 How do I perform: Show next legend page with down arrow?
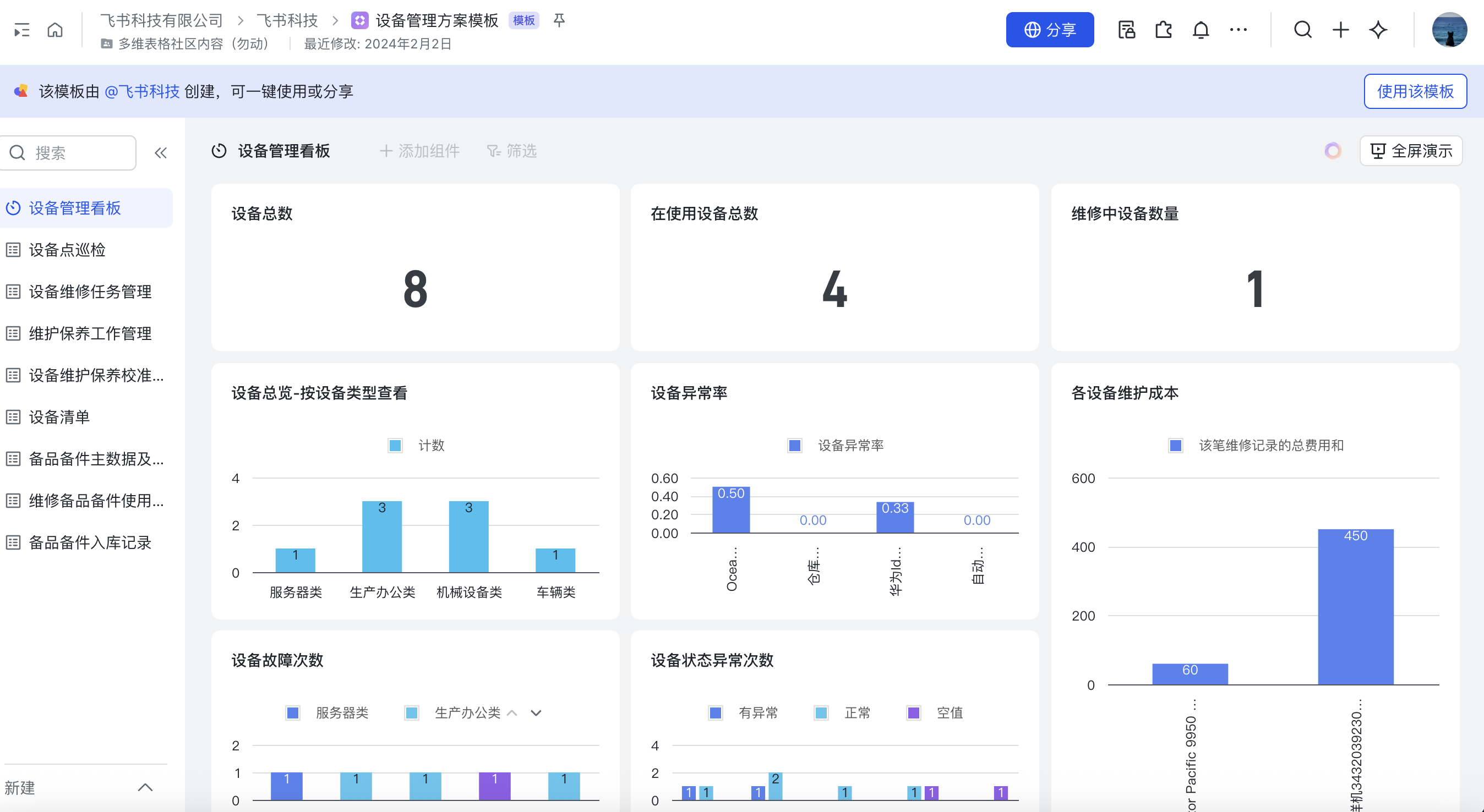coord(536,713)
